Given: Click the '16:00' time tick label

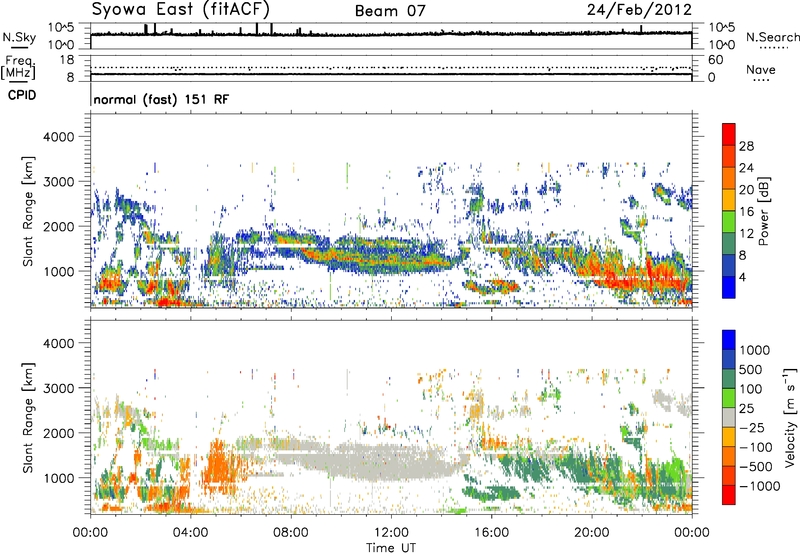Looking at the screenshot, I should [x=491, y=533].
